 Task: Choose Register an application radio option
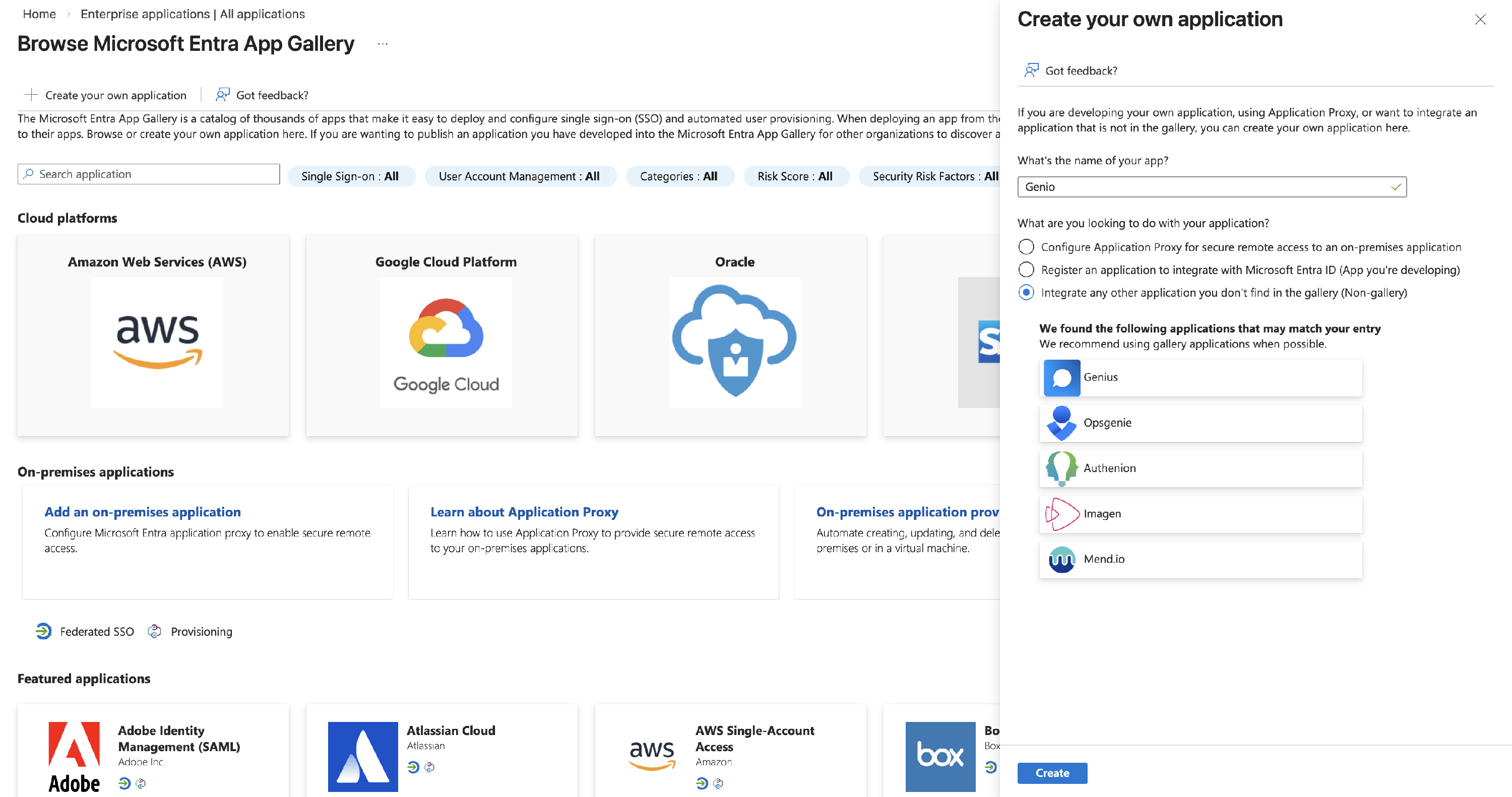[1026, 270]
